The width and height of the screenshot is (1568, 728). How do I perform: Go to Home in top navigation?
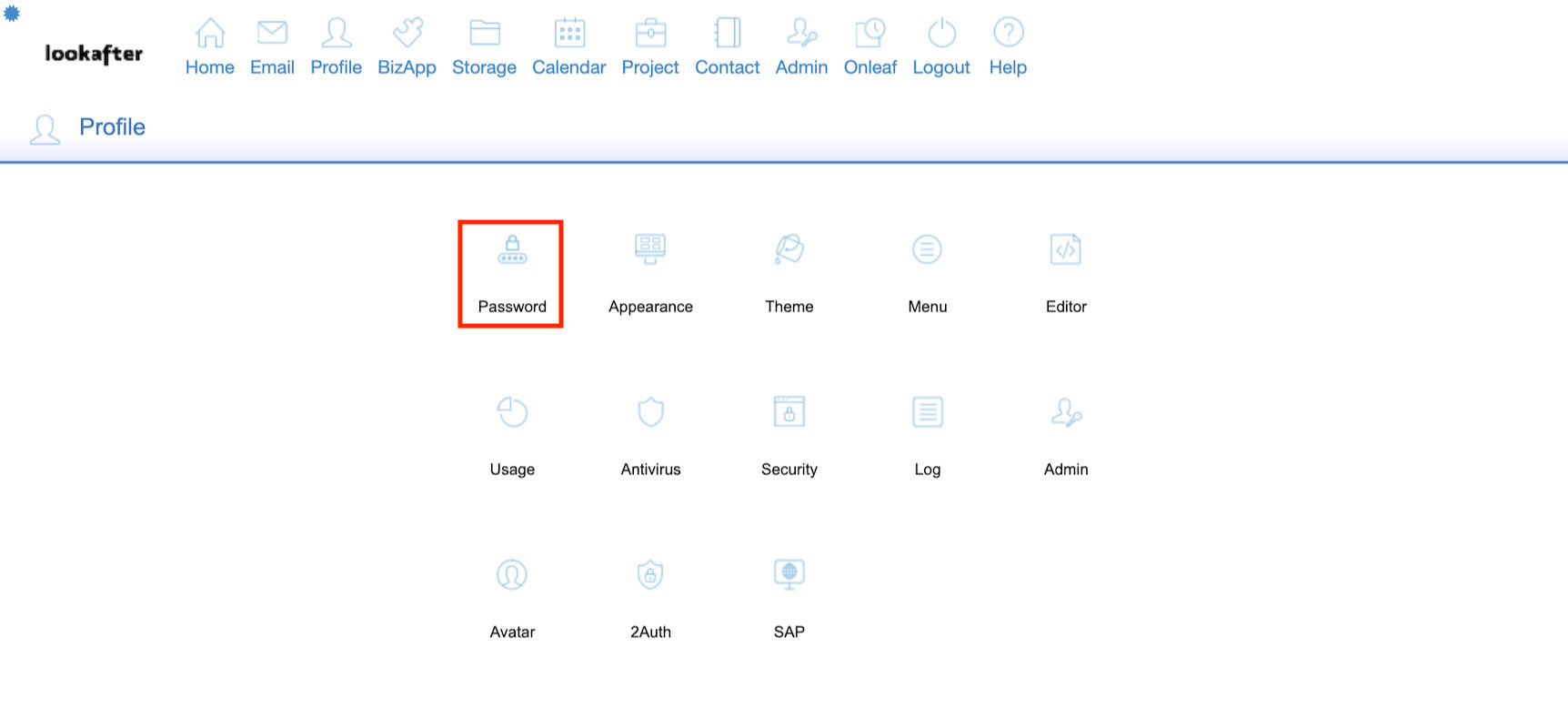(210, 47)
